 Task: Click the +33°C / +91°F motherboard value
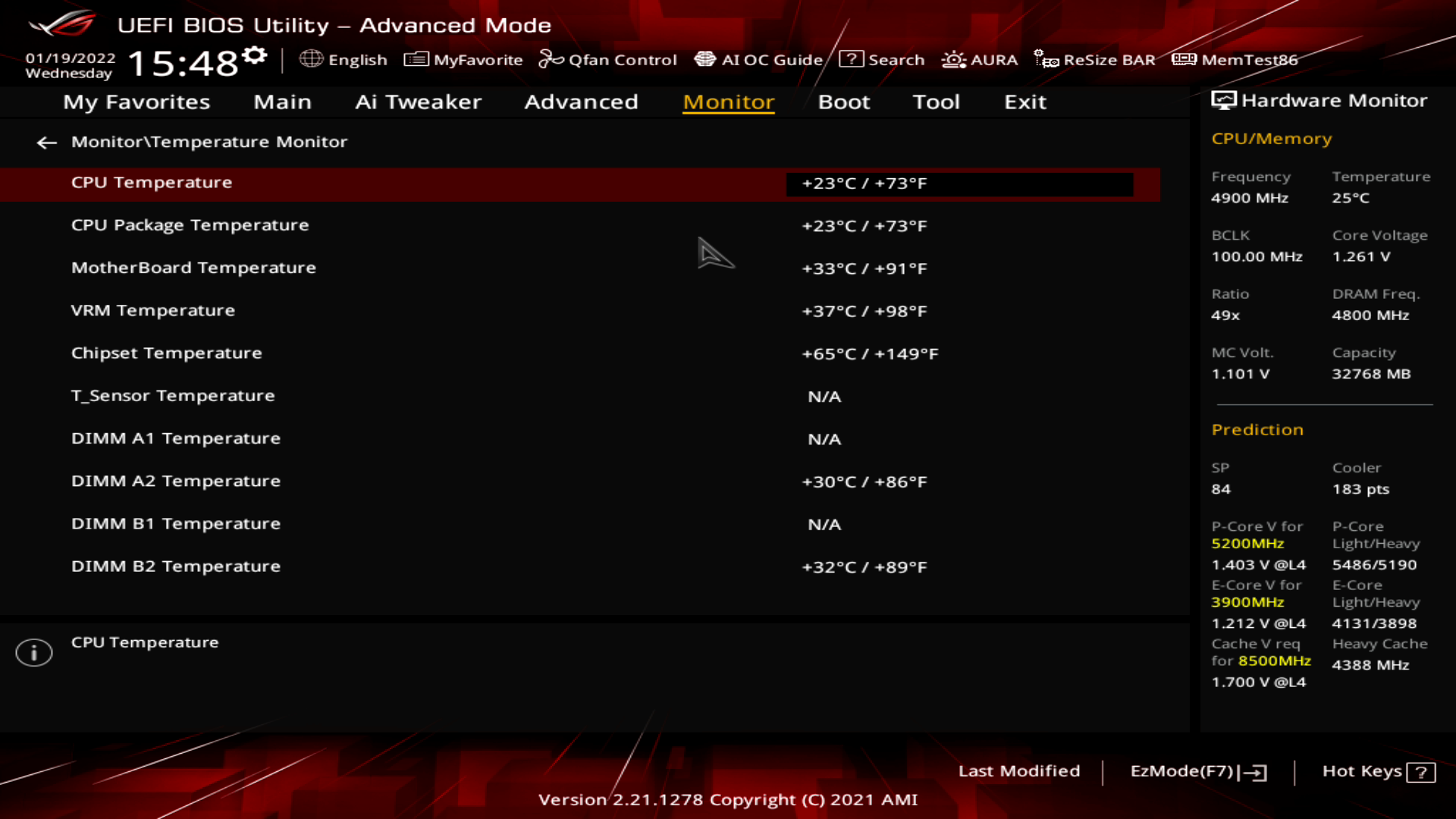[864, 268]
